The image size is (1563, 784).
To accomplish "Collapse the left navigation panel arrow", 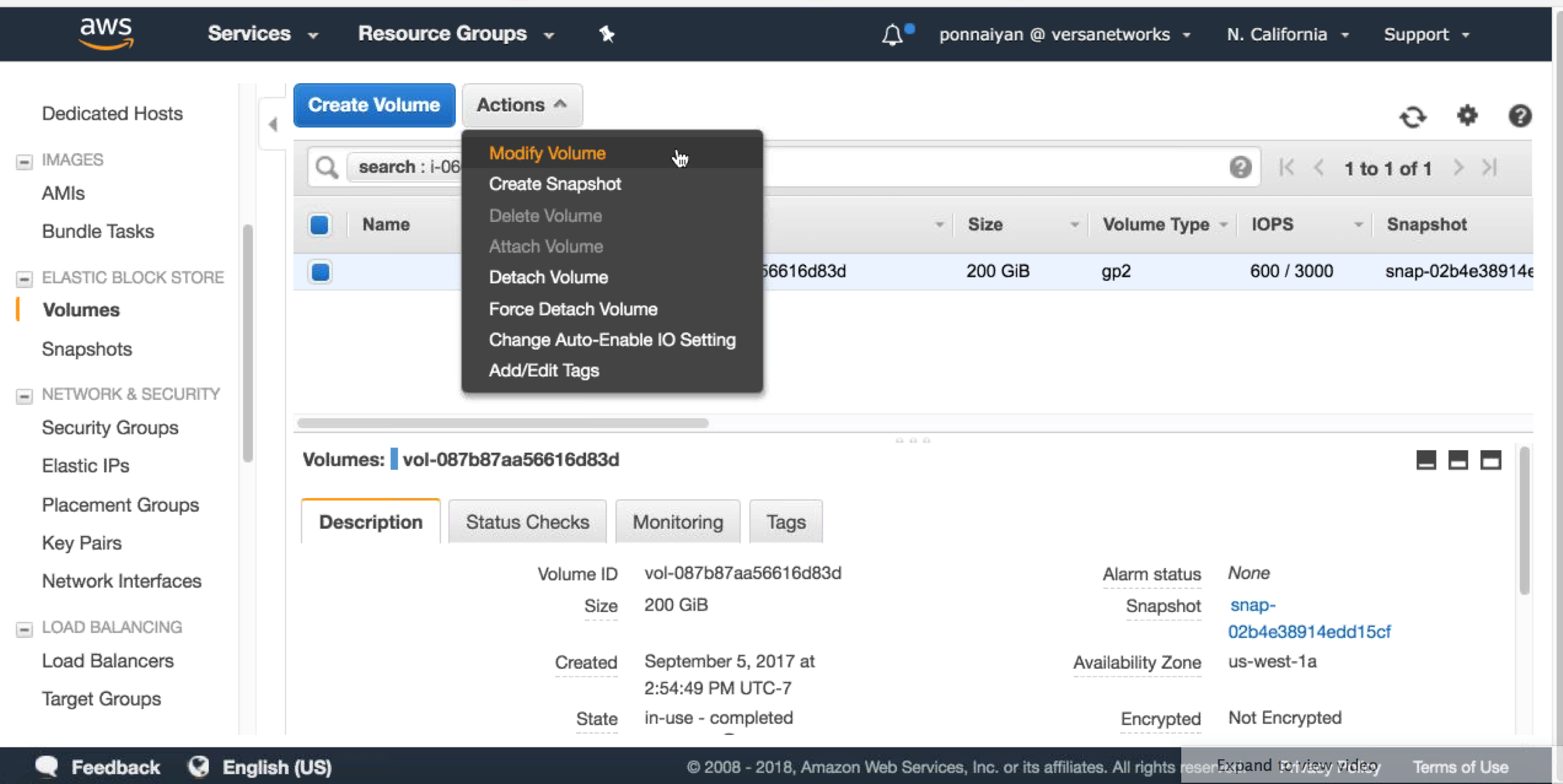I will pyautogui.click(x=273, y=124).
